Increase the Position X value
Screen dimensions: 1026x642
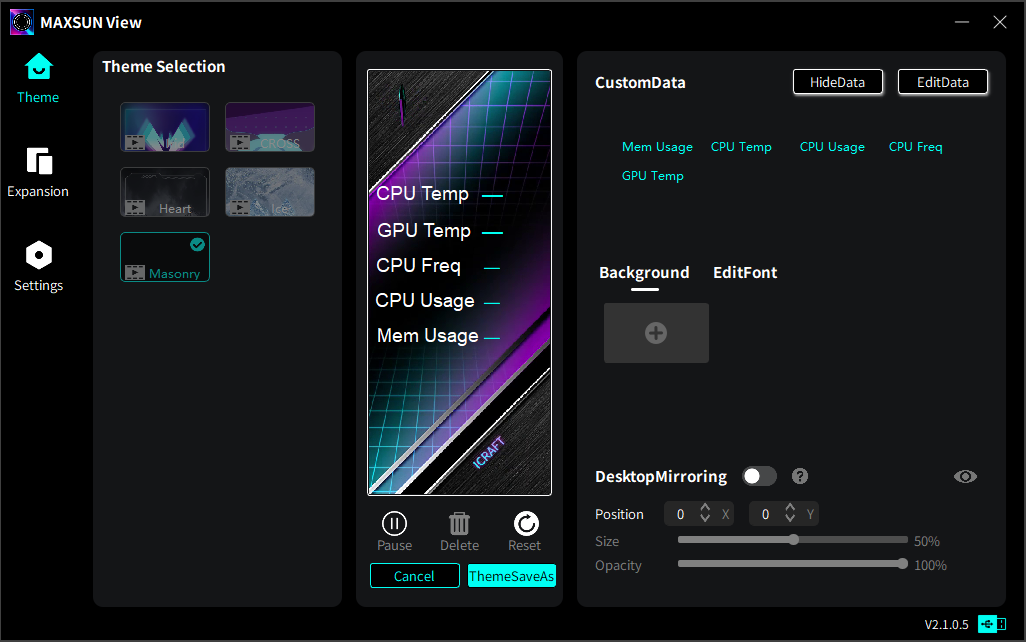pos(705,507)
